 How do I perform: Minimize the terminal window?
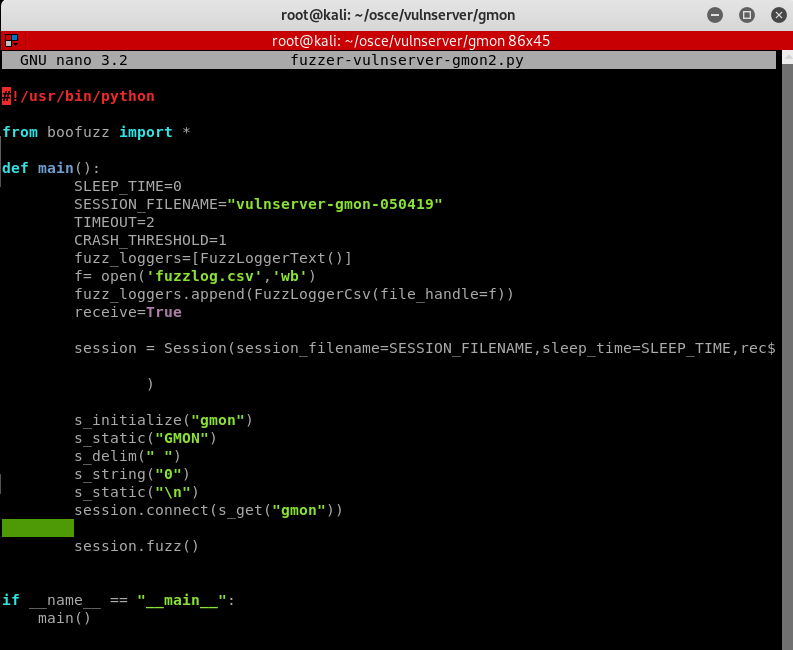(715, 15)
